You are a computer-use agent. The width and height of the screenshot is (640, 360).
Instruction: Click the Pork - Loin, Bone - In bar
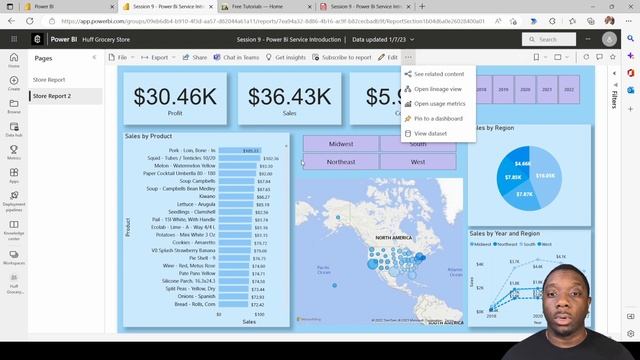point(240,150)
